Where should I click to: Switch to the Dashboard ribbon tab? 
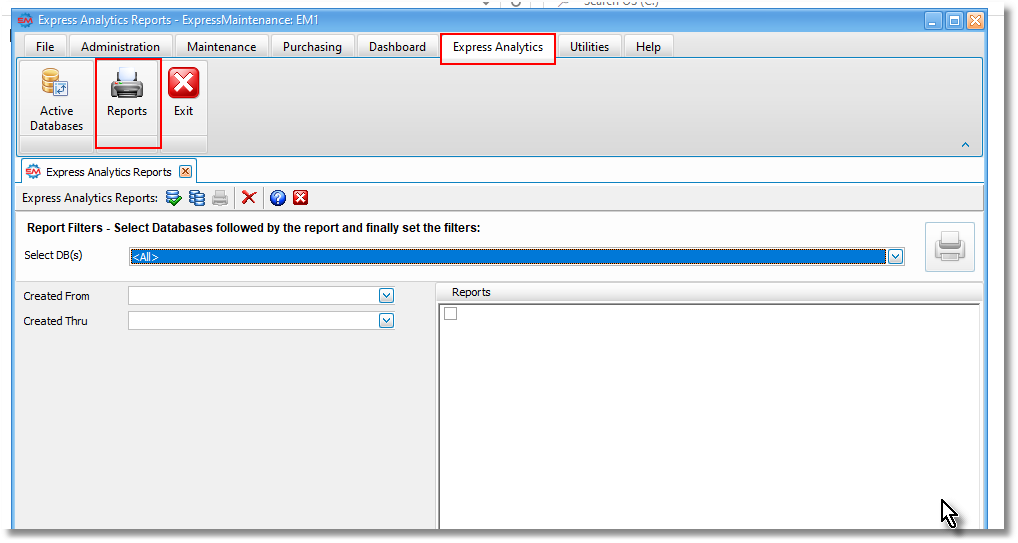click(x=397, y=47)
